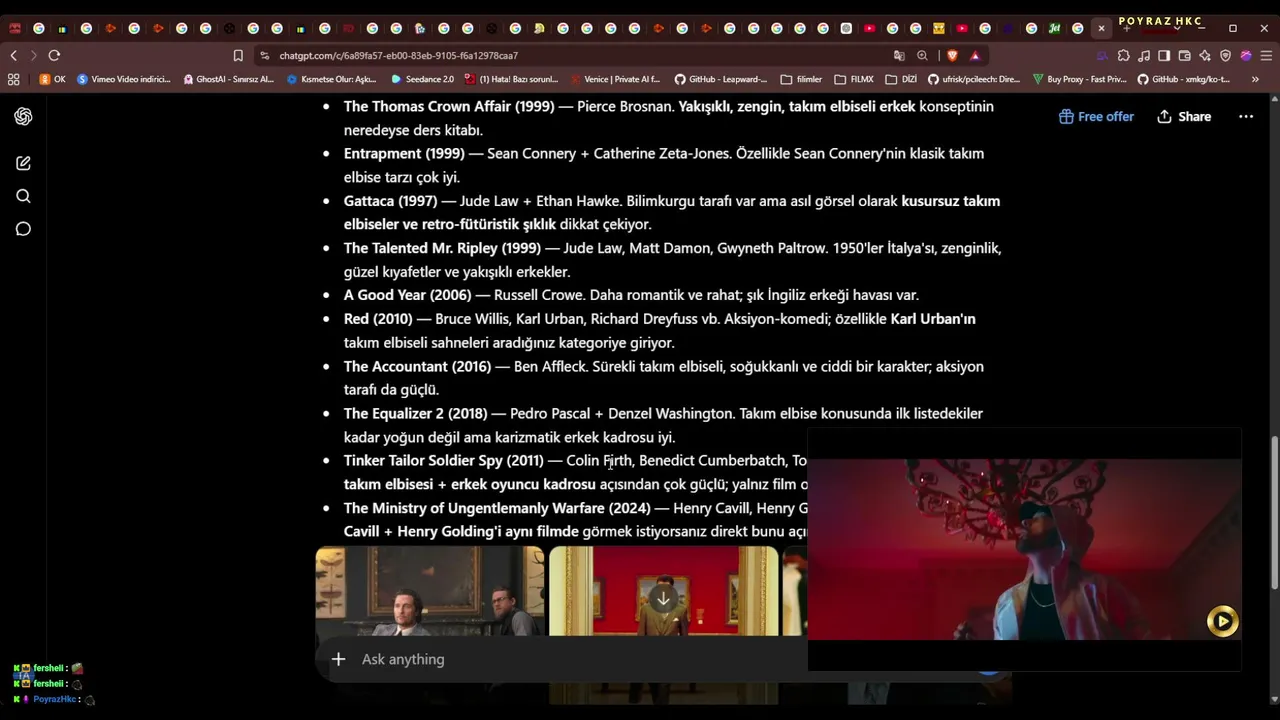
Task: Open the browser extensions puzzle icon
Action: 1124,56
